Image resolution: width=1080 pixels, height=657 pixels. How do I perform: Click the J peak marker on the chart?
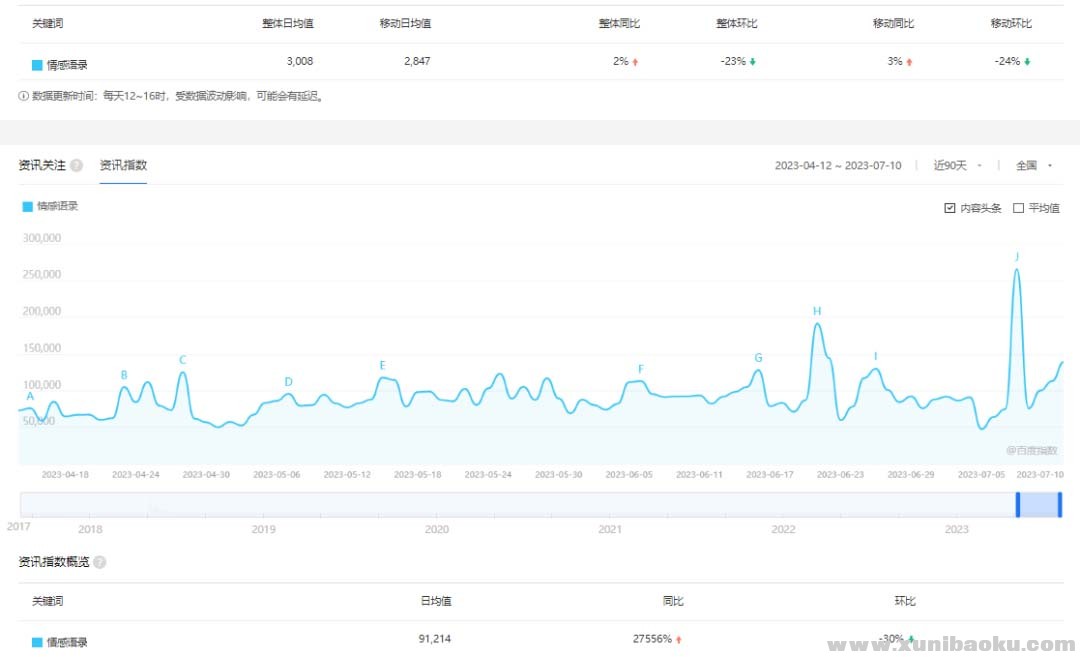pos(1017,257)
